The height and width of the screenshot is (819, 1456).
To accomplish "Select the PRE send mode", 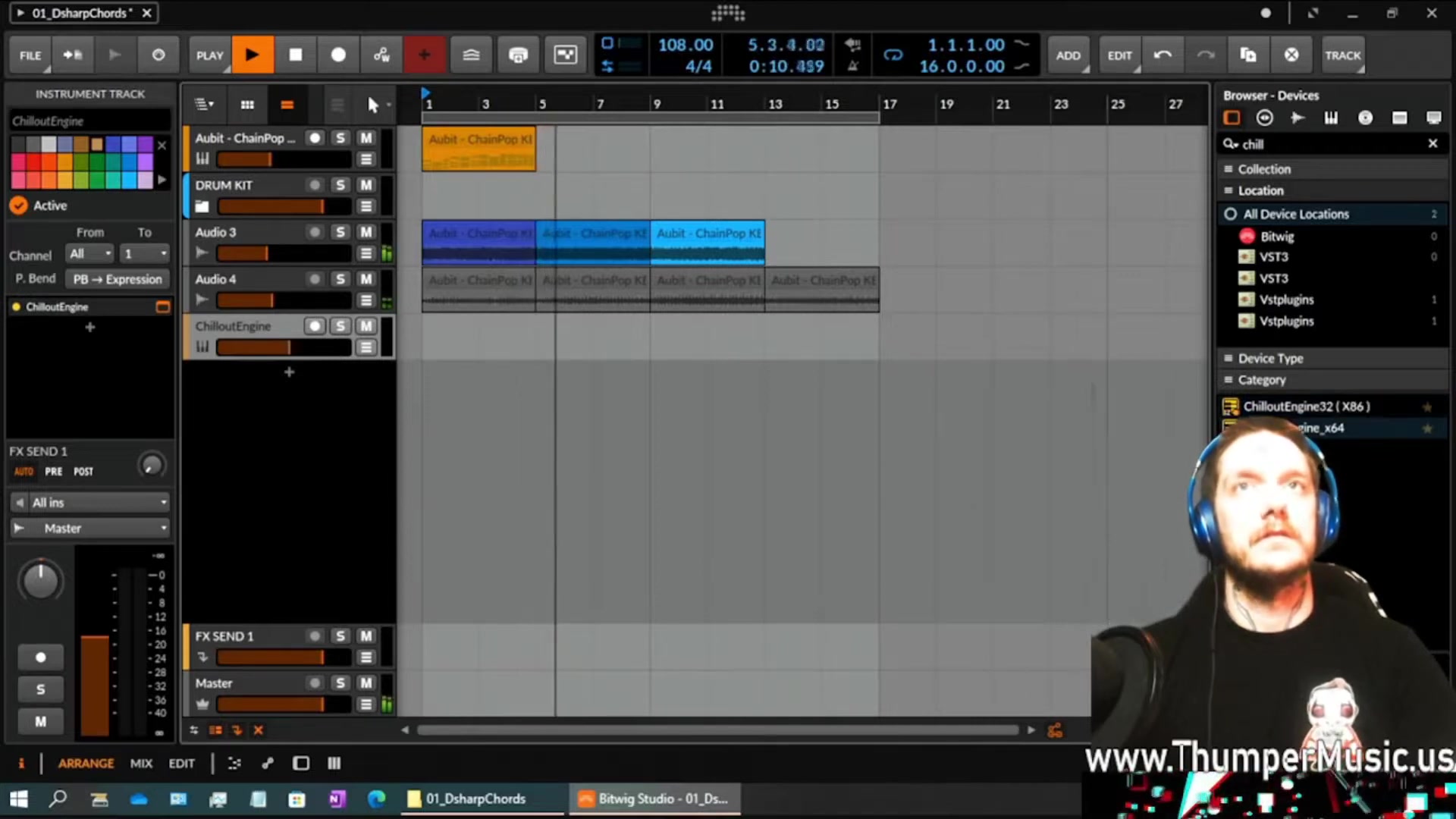I will tap(54, 471).
